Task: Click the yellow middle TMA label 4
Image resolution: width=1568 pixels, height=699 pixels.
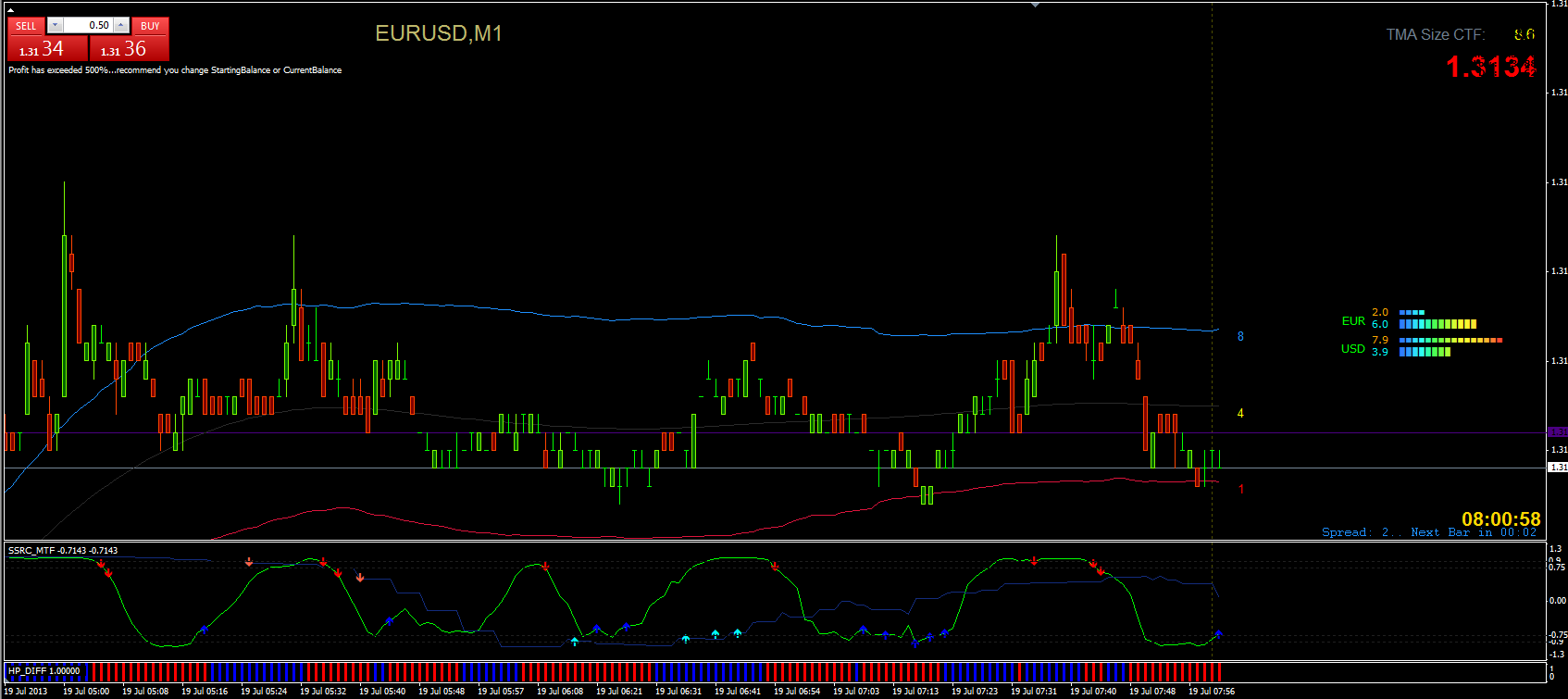Action: coord(1240,414)
